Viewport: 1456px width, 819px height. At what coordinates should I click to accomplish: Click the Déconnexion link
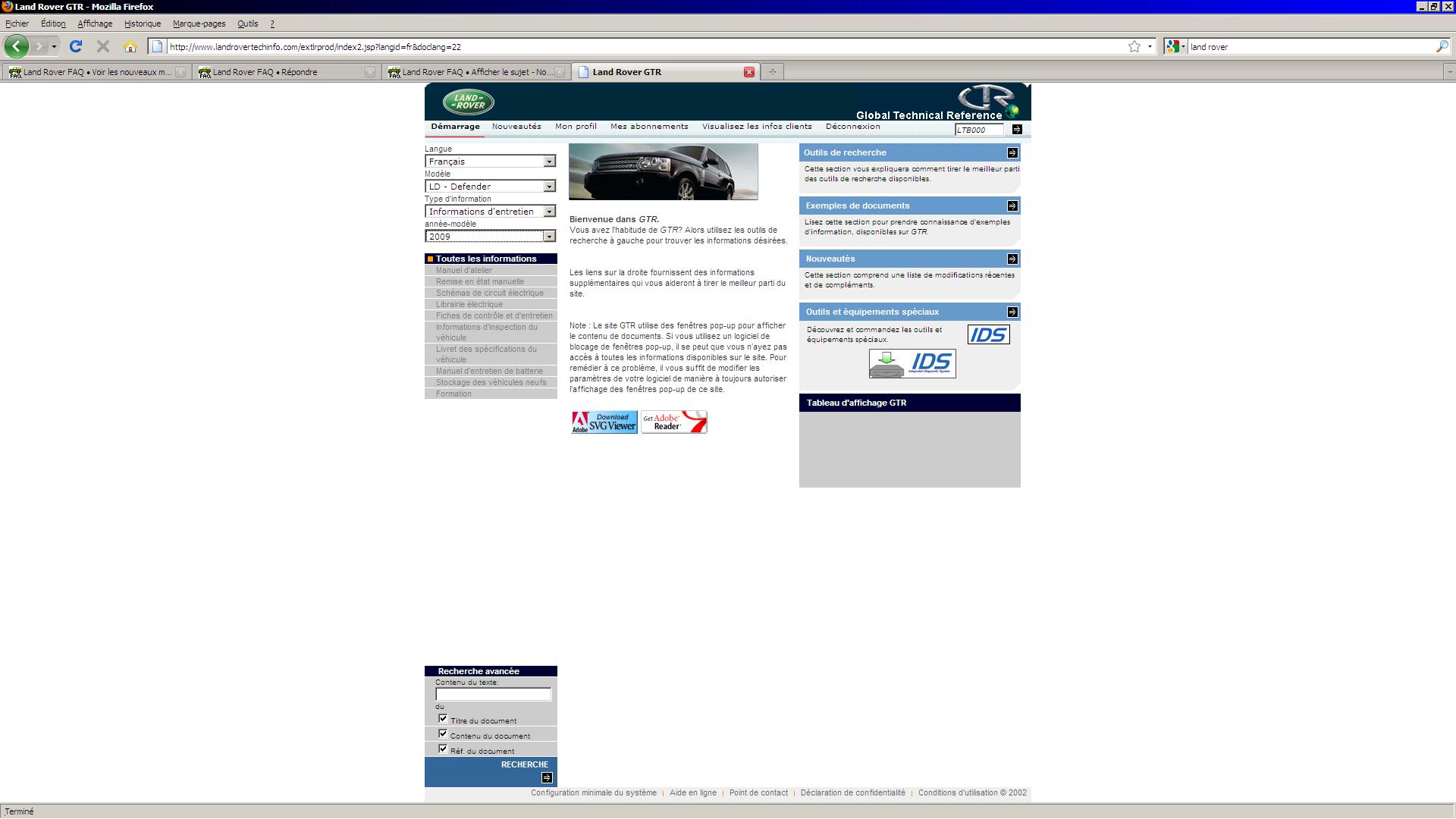click(852, 127)
